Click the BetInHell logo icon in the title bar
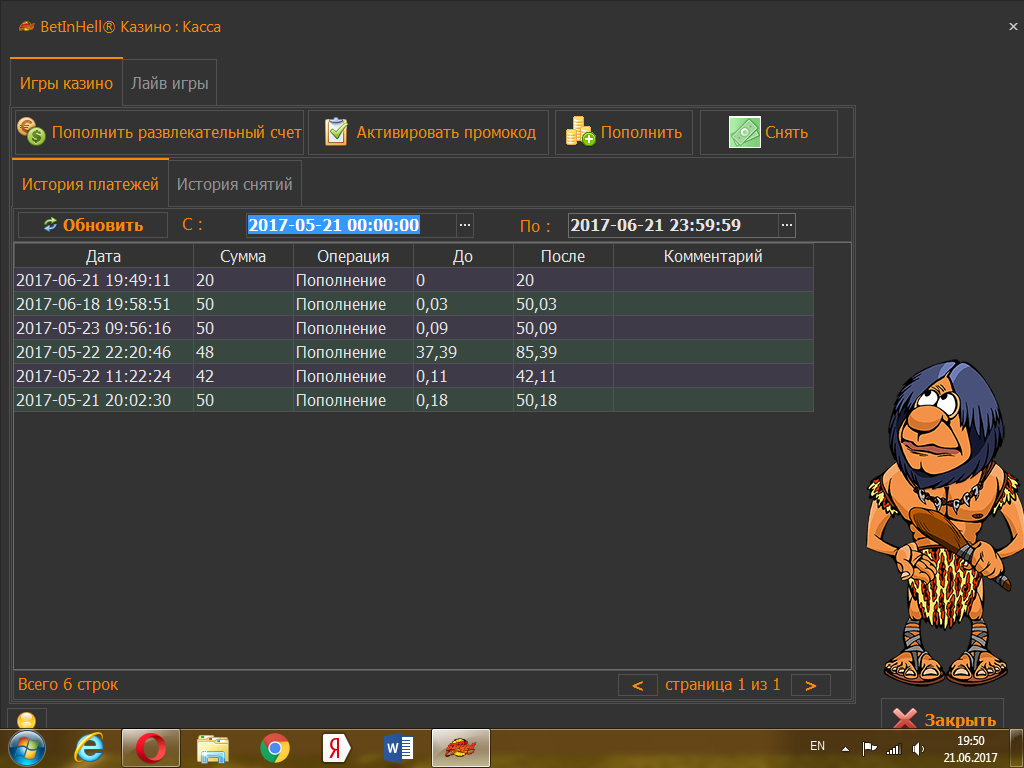 pos(26,26)
